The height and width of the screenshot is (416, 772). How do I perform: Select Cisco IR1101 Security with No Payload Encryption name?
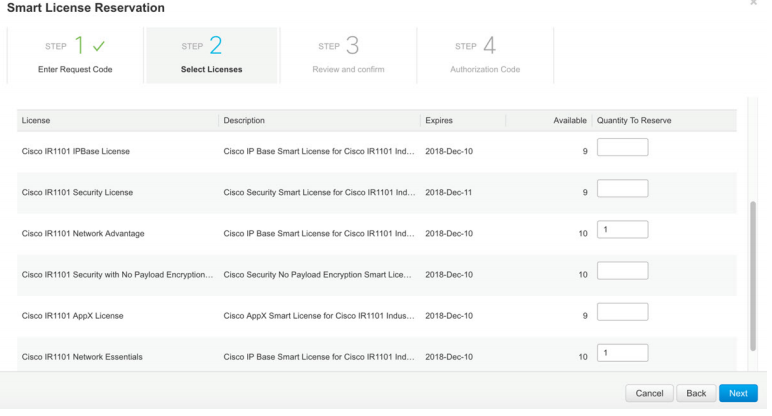tap(117, 274)
